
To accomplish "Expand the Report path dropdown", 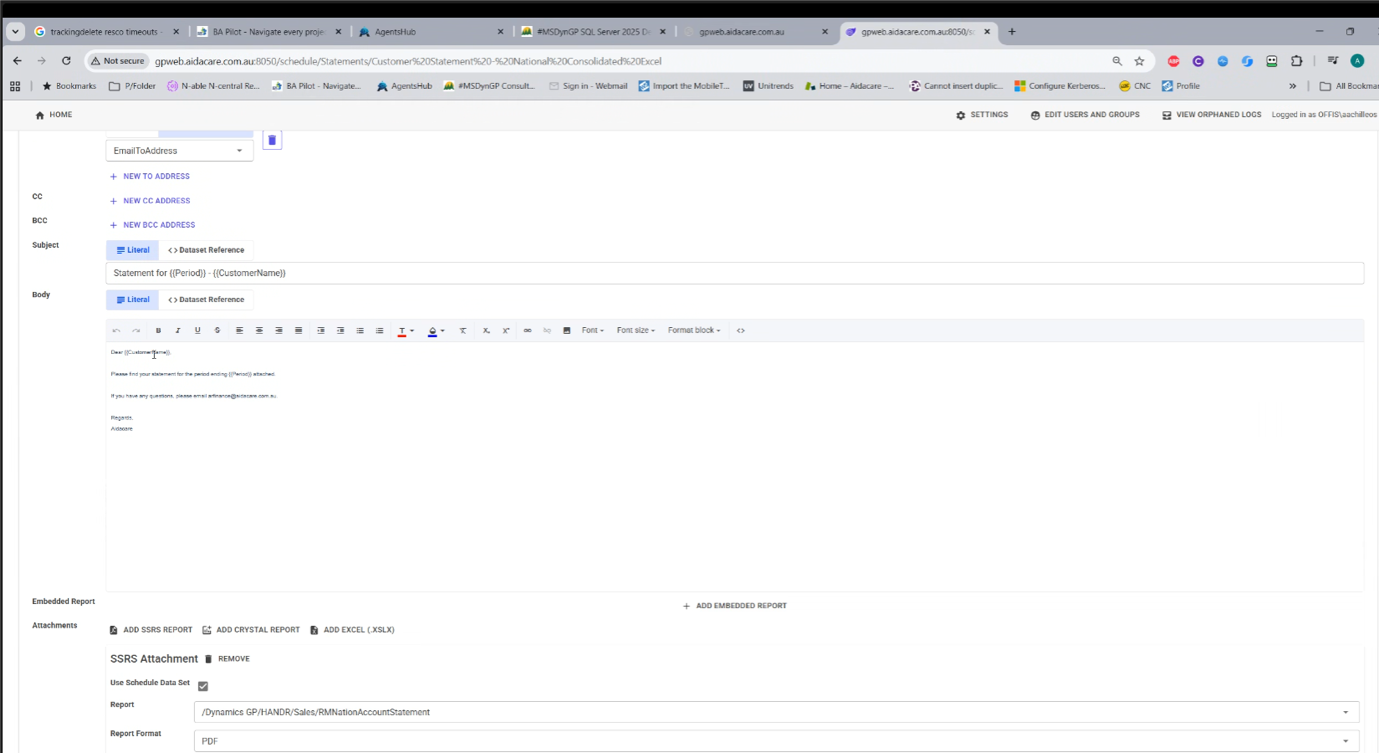I will (776, 712).
